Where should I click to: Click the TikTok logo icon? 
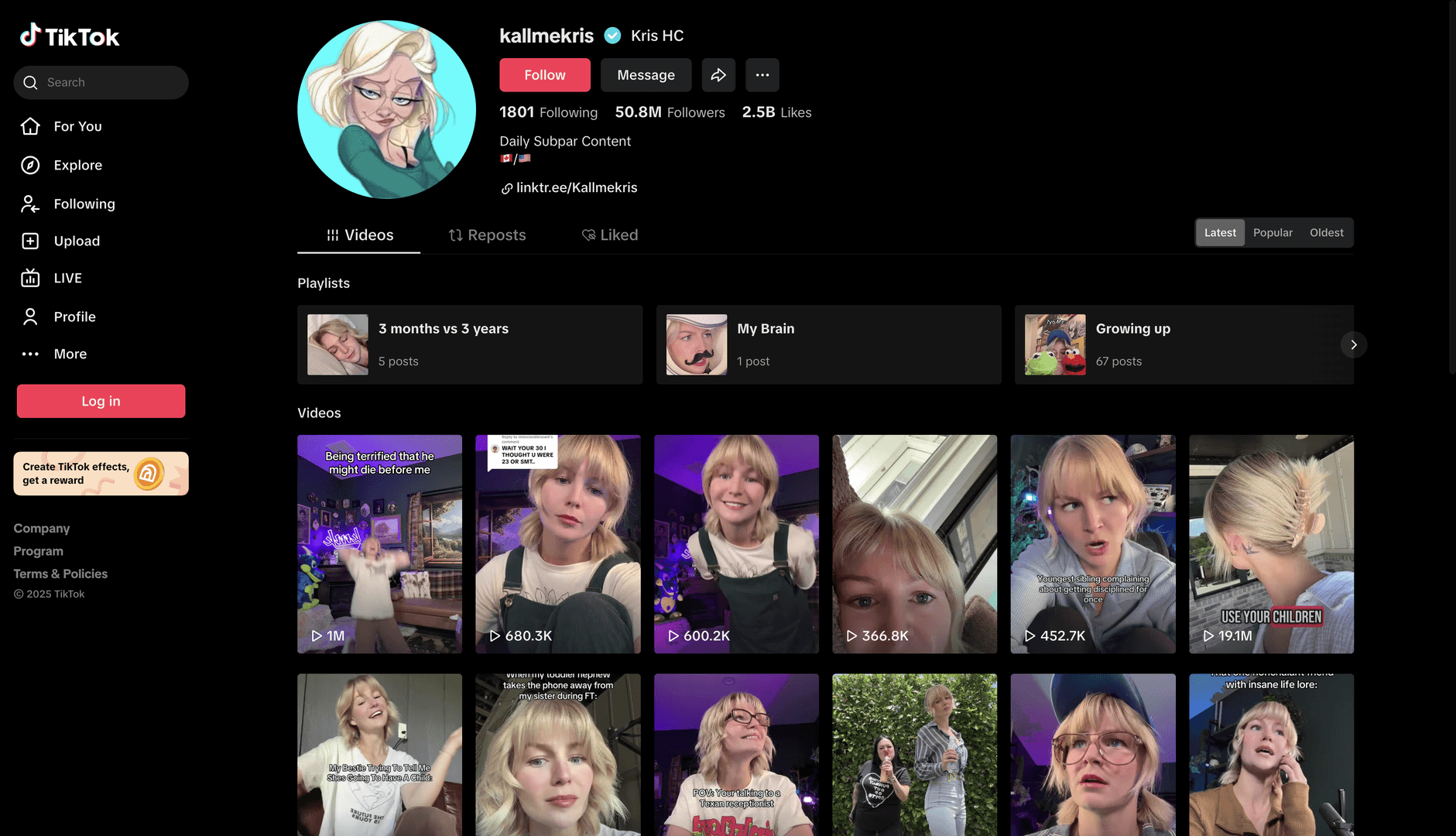click(x=30, y=35)
